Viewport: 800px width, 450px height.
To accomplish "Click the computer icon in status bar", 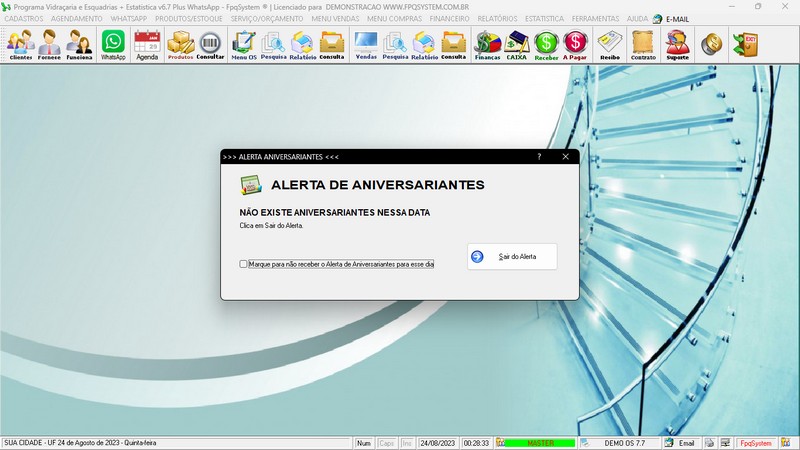I will tap(725, 443).
